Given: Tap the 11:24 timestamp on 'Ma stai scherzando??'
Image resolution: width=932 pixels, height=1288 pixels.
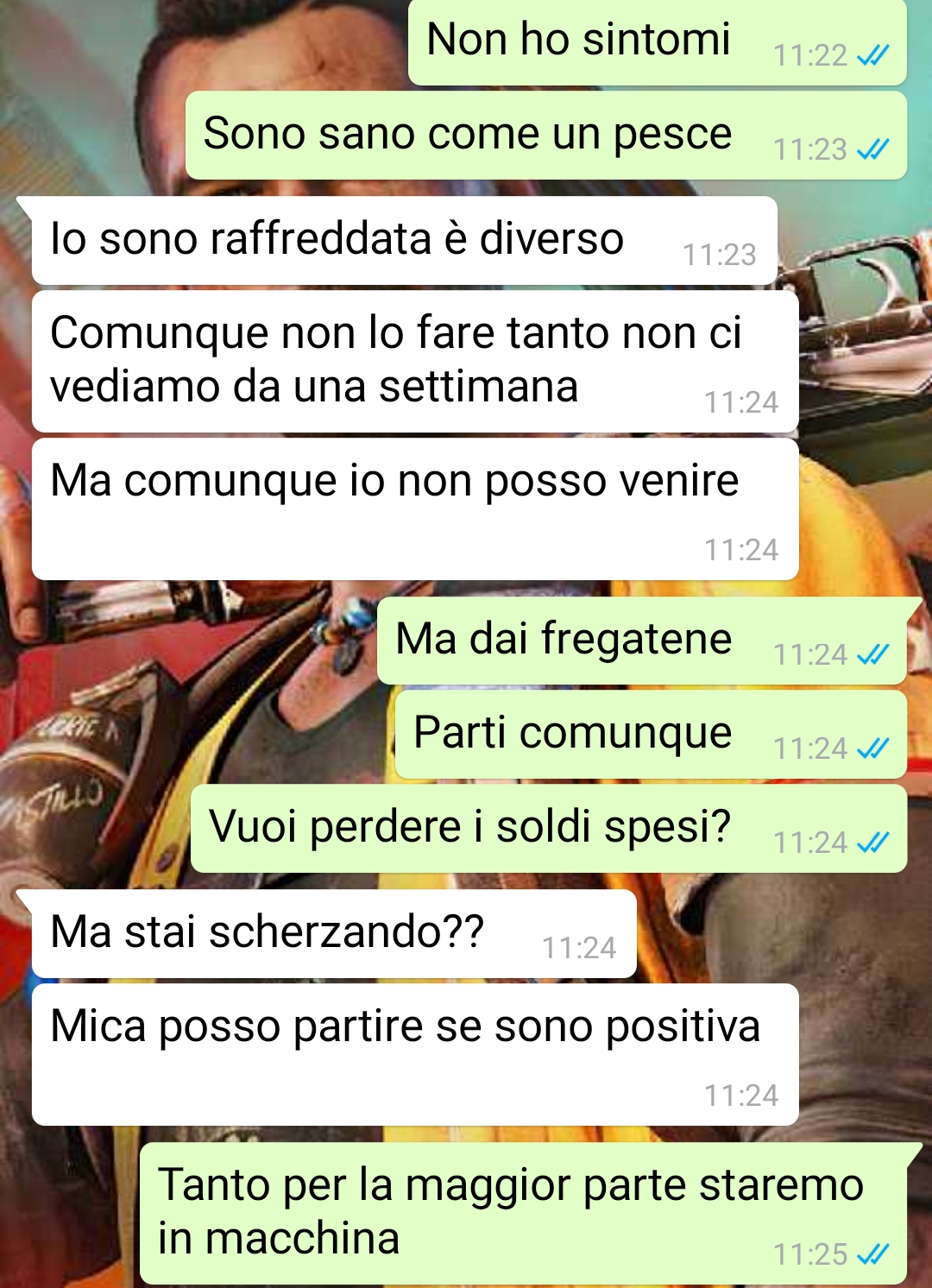Looking at the screenshot, I should [579, 948].
